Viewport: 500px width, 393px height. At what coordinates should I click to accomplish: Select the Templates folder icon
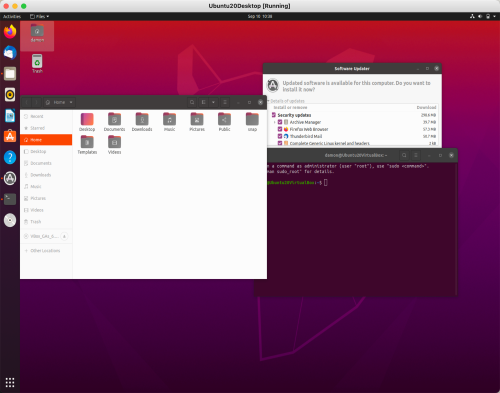[87, 145]
